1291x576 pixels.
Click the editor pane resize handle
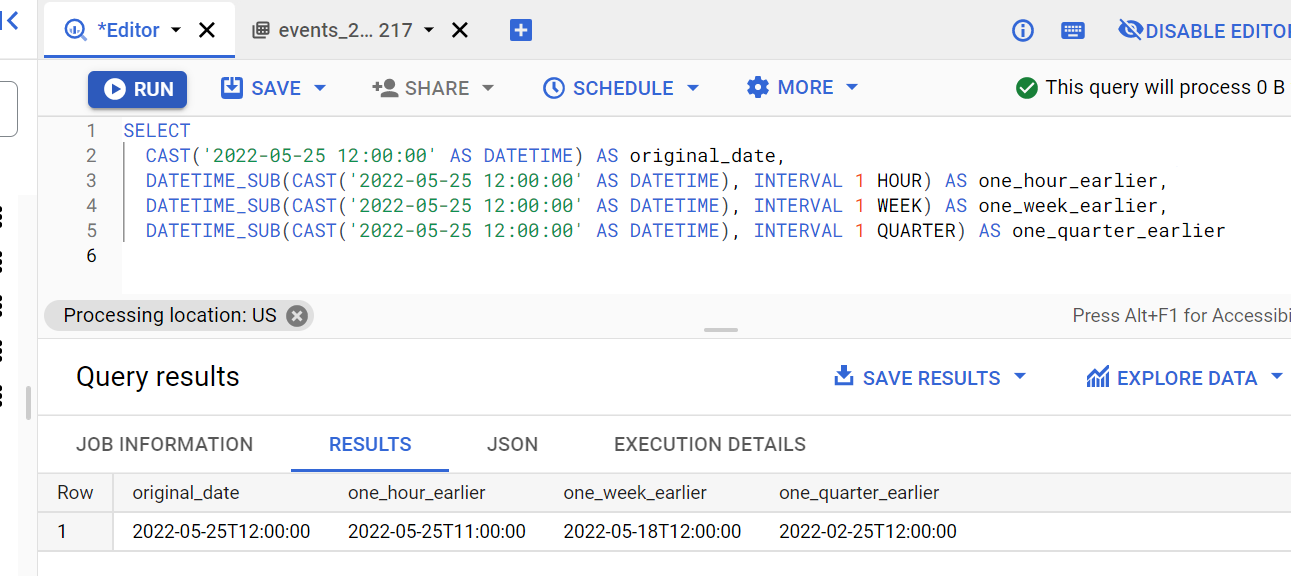720,330
